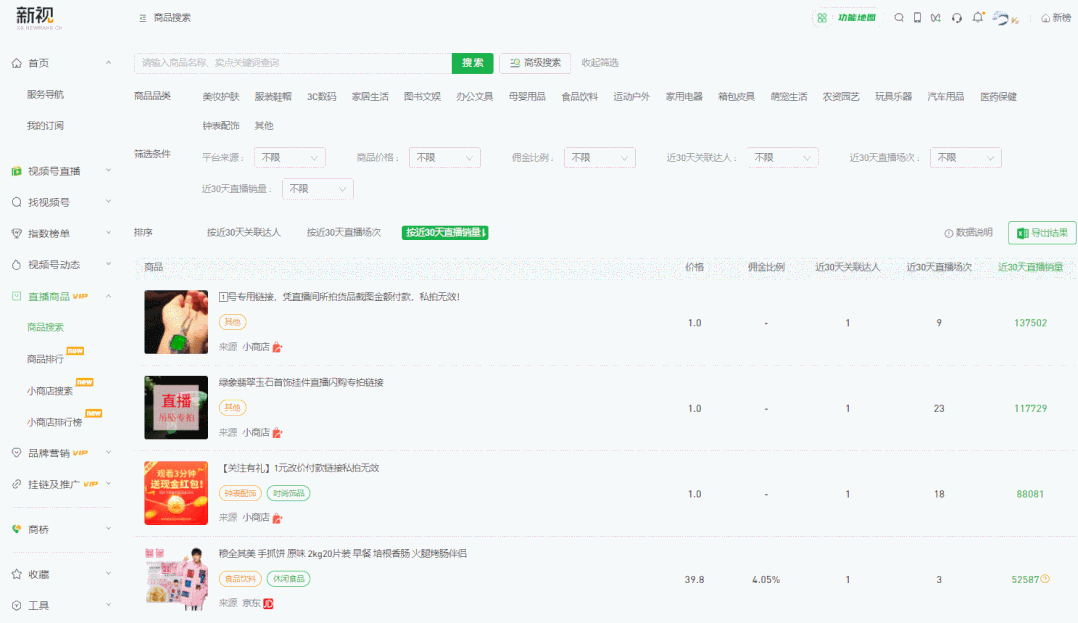This screenshot has height=623, width=1078.
Task: Open the 商品价格 dropdown
Action: 444,157
